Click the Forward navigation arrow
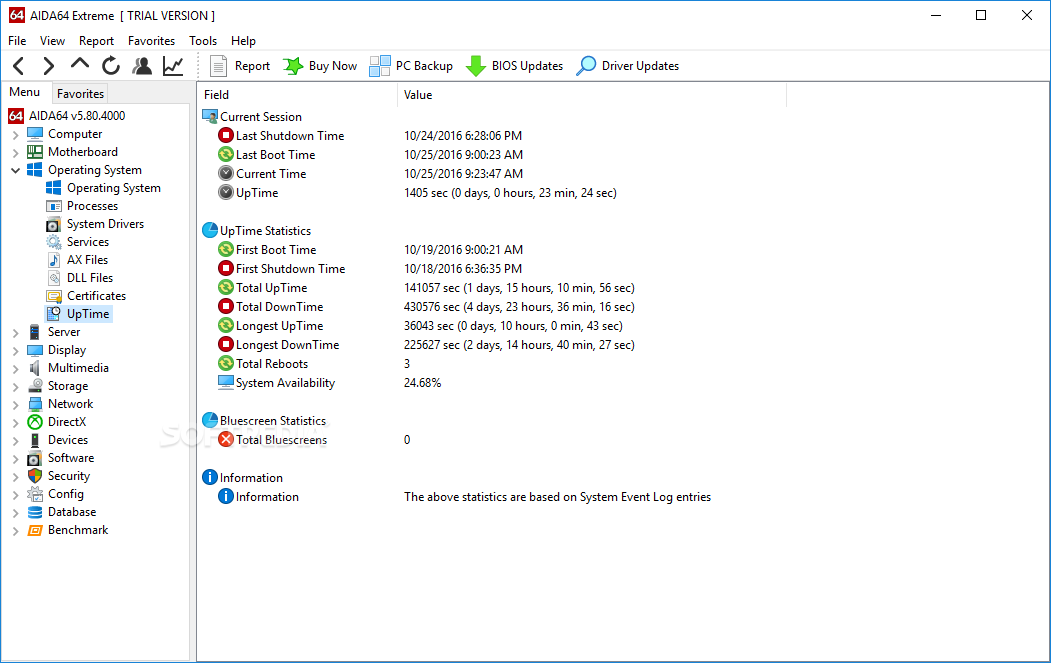The image size is (1051, 663). (48, 66)
